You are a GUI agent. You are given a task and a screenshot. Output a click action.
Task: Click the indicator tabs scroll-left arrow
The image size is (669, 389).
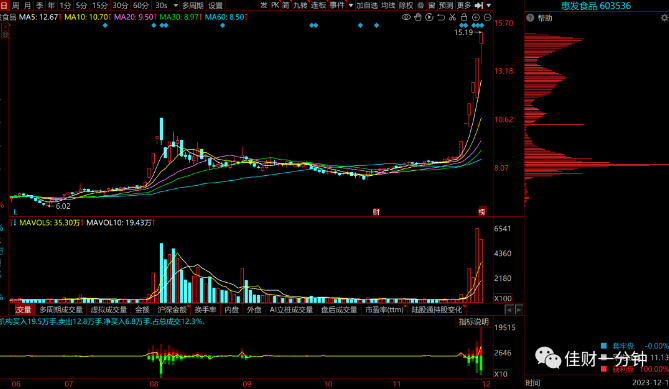tap(509, 310)
